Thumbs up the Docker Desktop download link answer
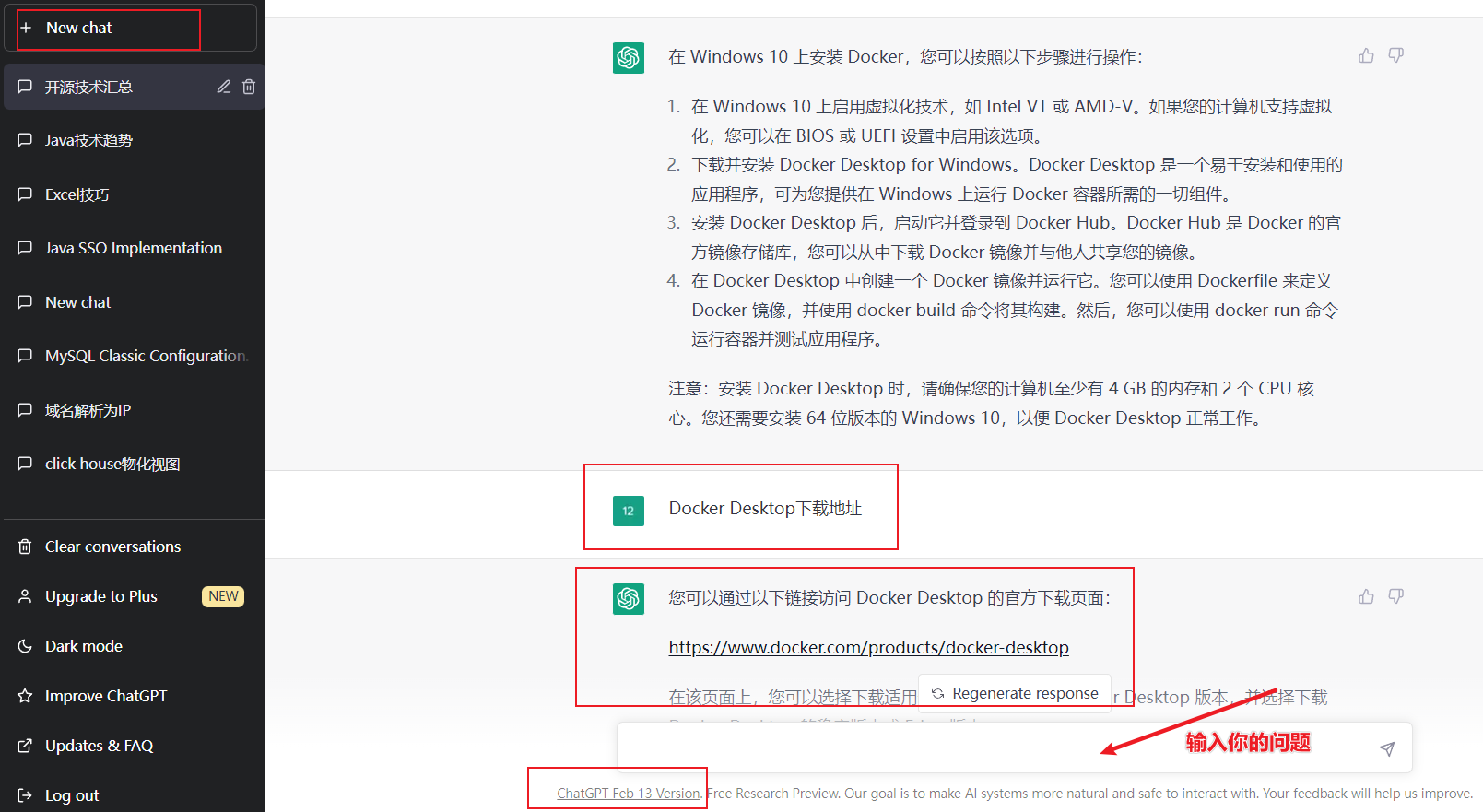This screenshot has height=812, width=1483. pos(1366,596)
